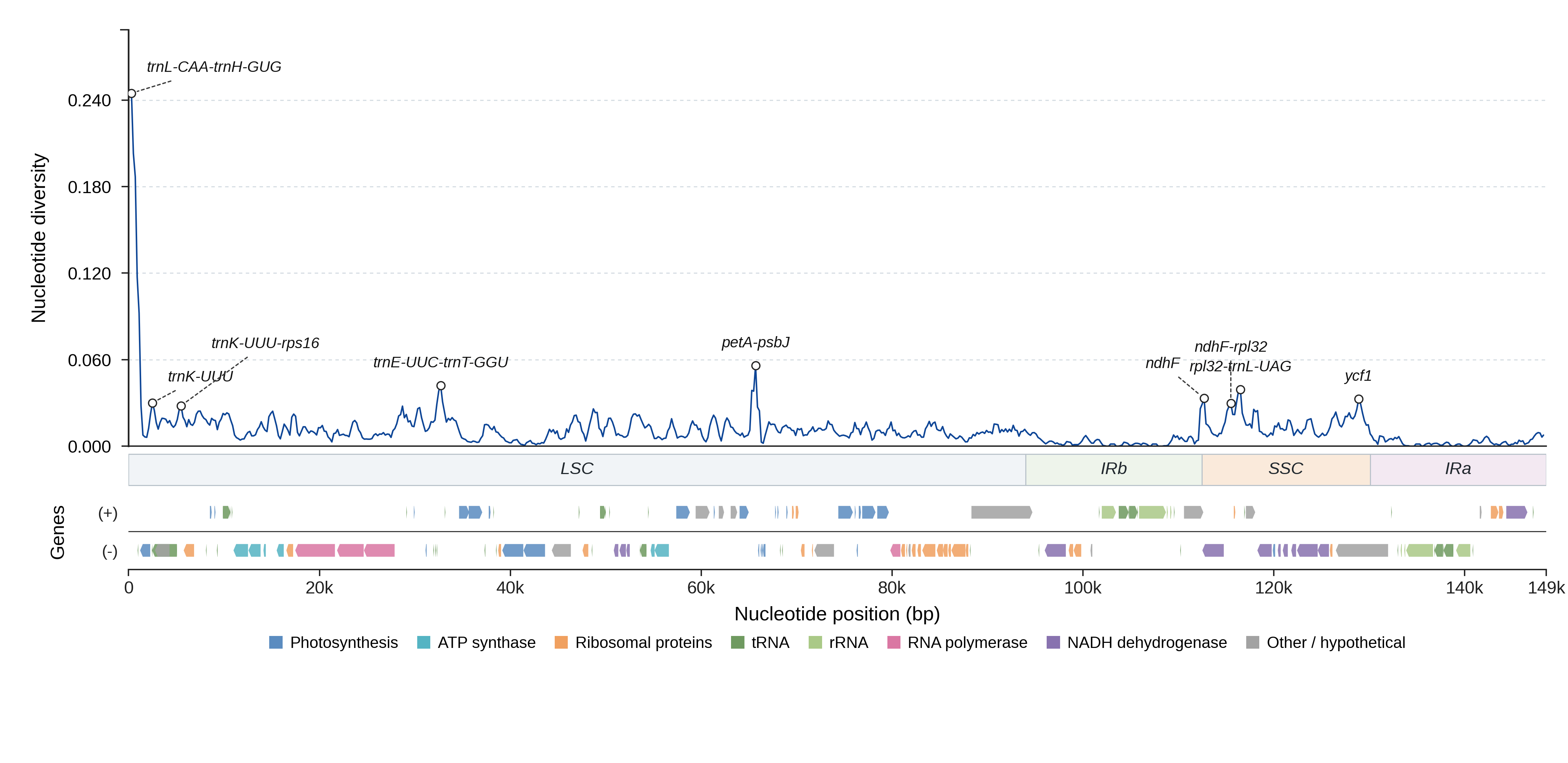This screenshot has width=1568, height=763.
Task: Click the purple plus-strand gene near 146k
Action: click(1516, 512)
